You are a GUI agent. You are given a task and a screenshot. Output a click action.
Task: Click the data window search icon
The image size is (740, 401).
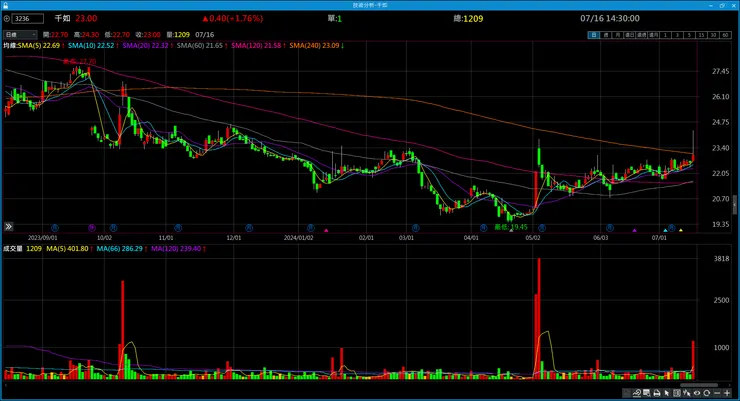pos(647,393)
